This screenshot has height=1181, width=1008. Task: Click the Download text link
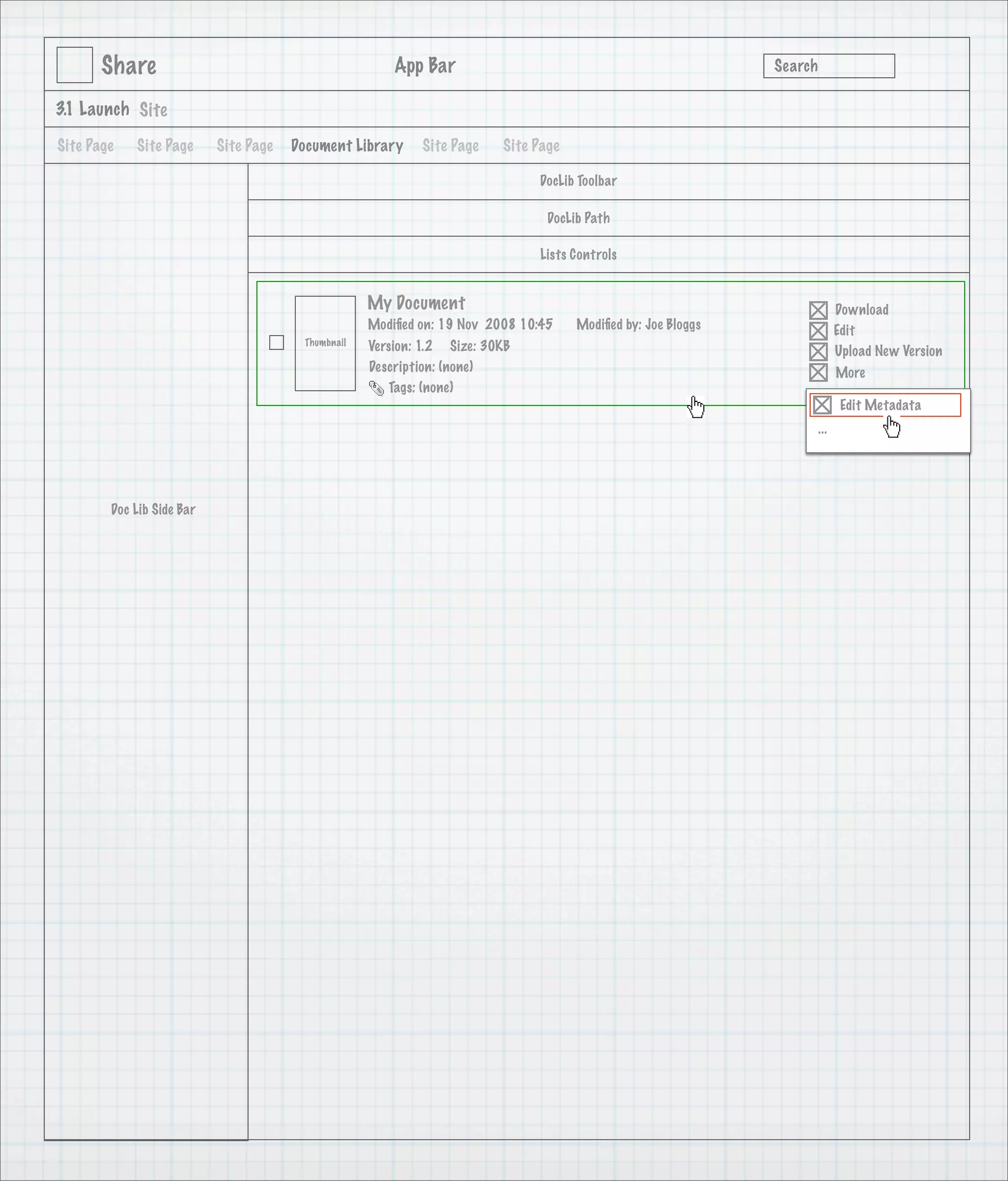pos(861,310)
